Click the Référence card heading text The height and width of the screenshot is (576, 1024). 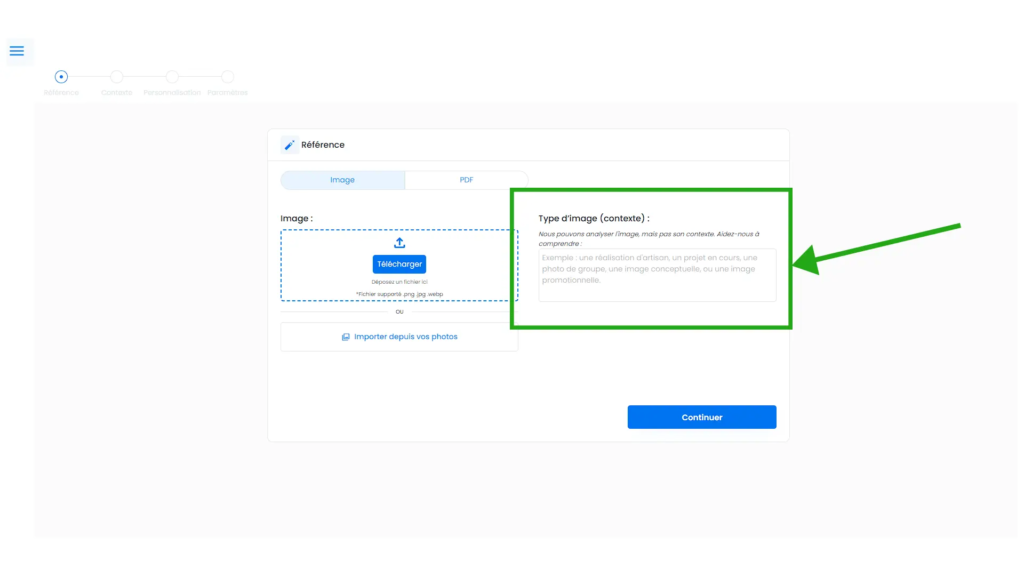[x=323, y=145]
